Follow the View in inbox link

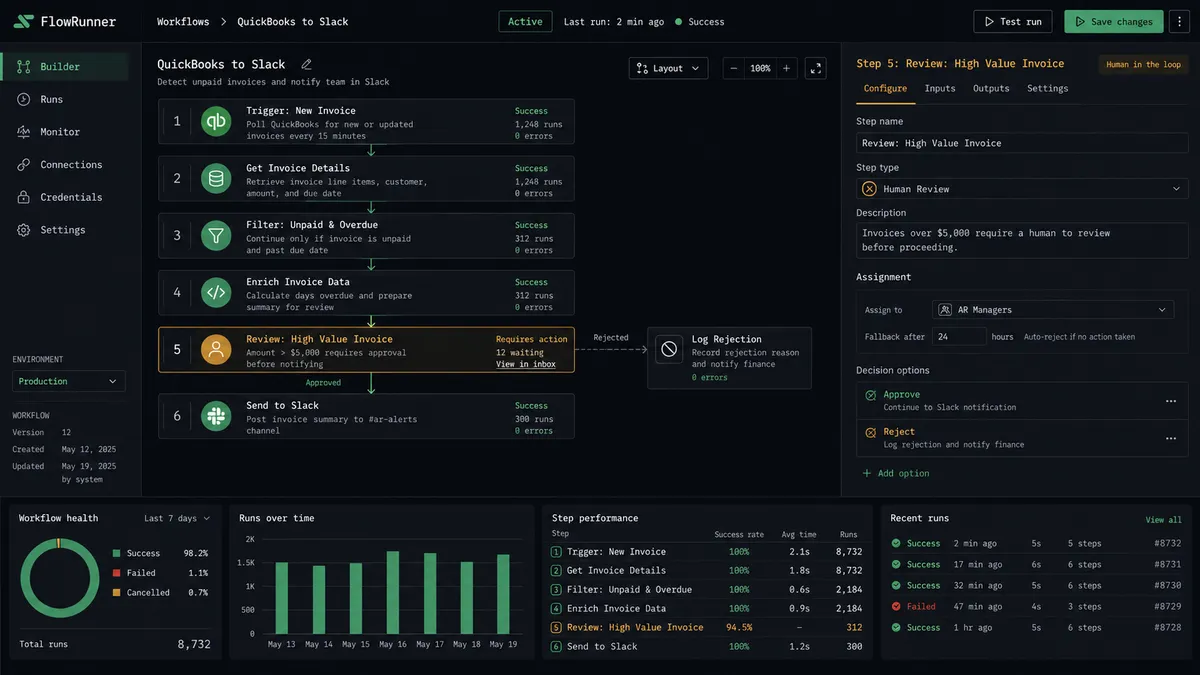526,364
